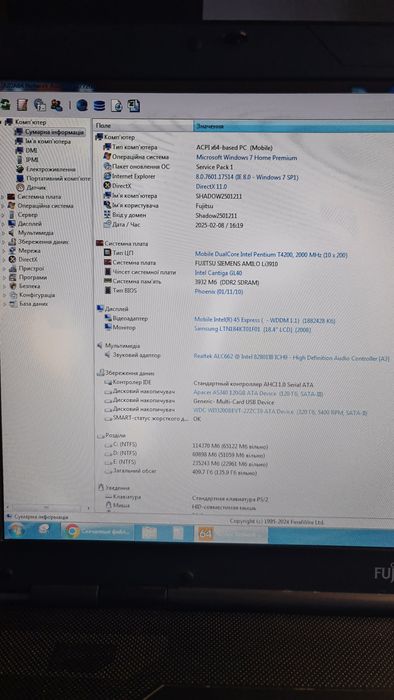Image resolution: width=394 pixels, height=700 pixels.
Task: Click the AIDA64 taskbar button
Action: click(x=230, y=533)
